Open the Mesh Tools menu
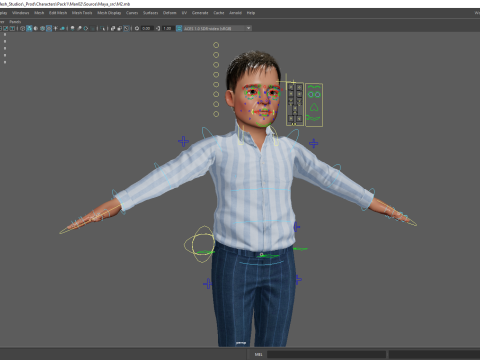 [x=82, y=13]
